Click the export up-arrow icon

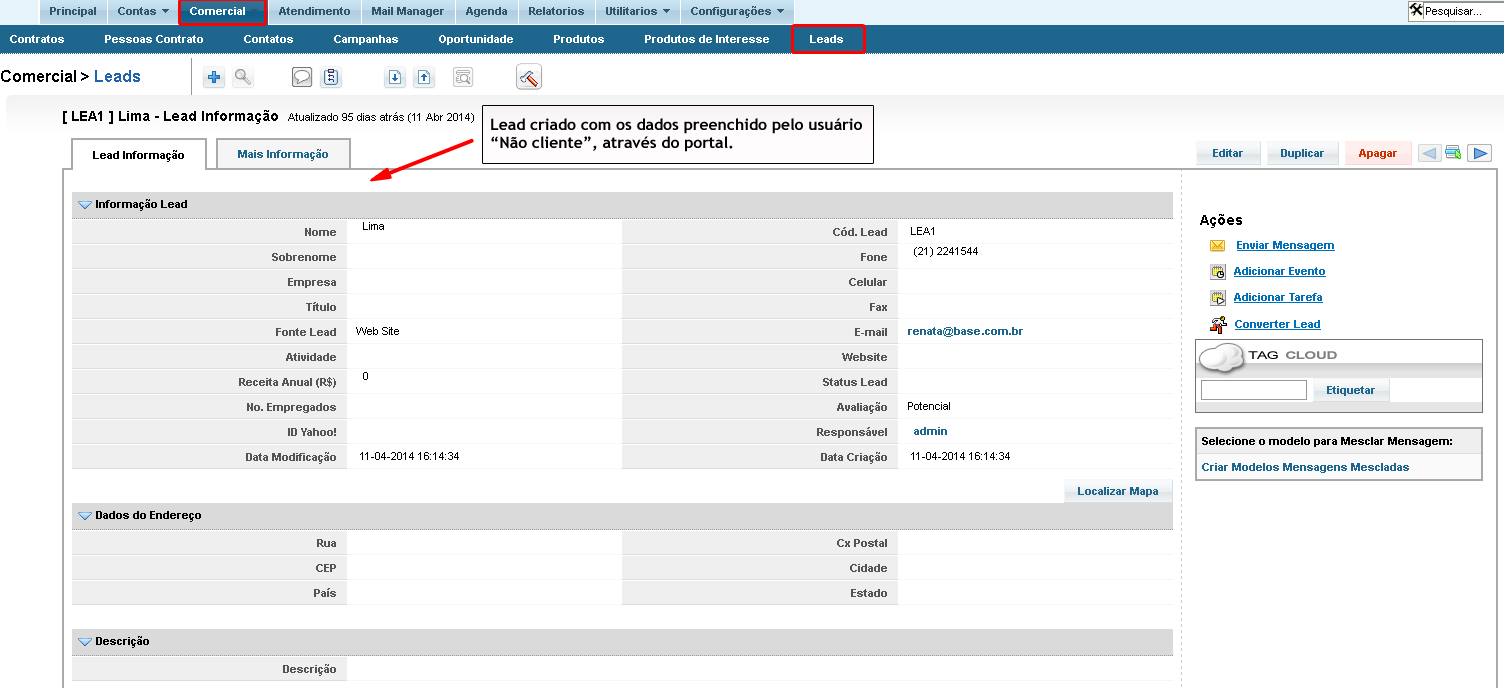click(x=424, y=77)
